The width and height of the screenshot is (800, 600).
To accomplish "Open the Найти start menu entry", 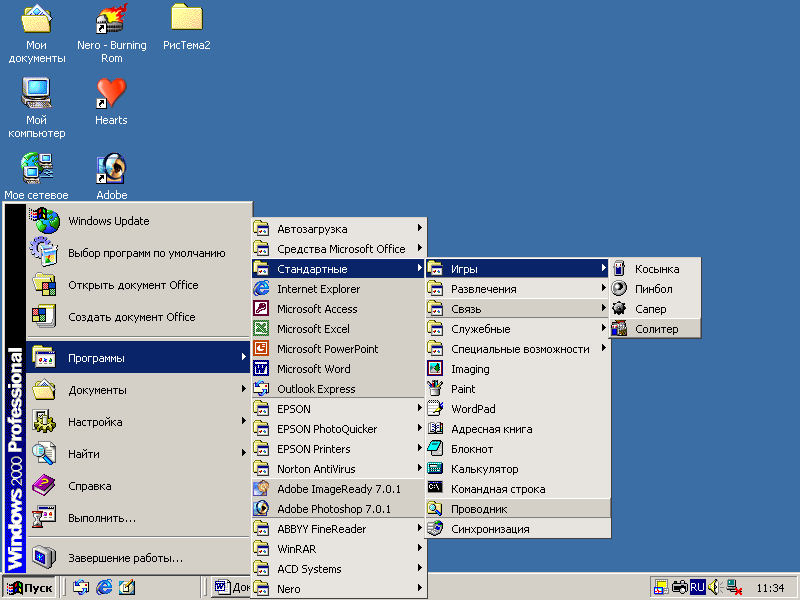I will 139,454.
